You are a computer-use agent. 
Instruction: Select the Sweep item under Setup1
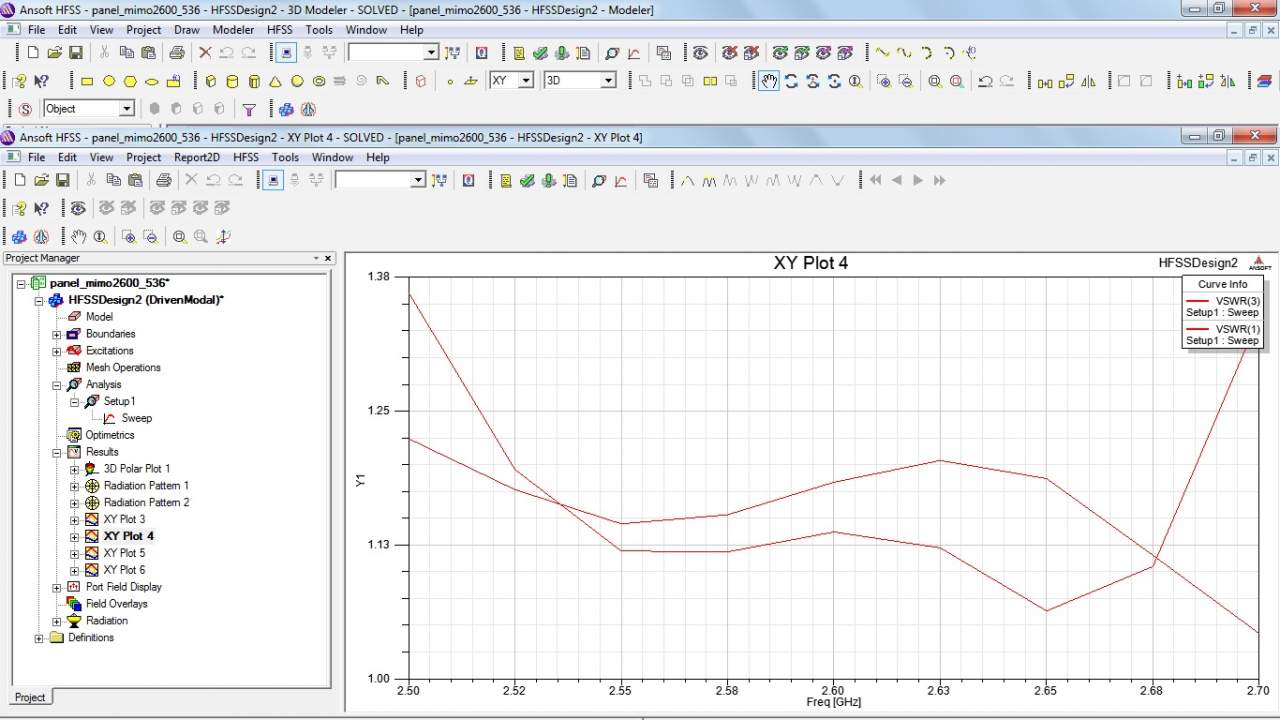coord(137,418)
